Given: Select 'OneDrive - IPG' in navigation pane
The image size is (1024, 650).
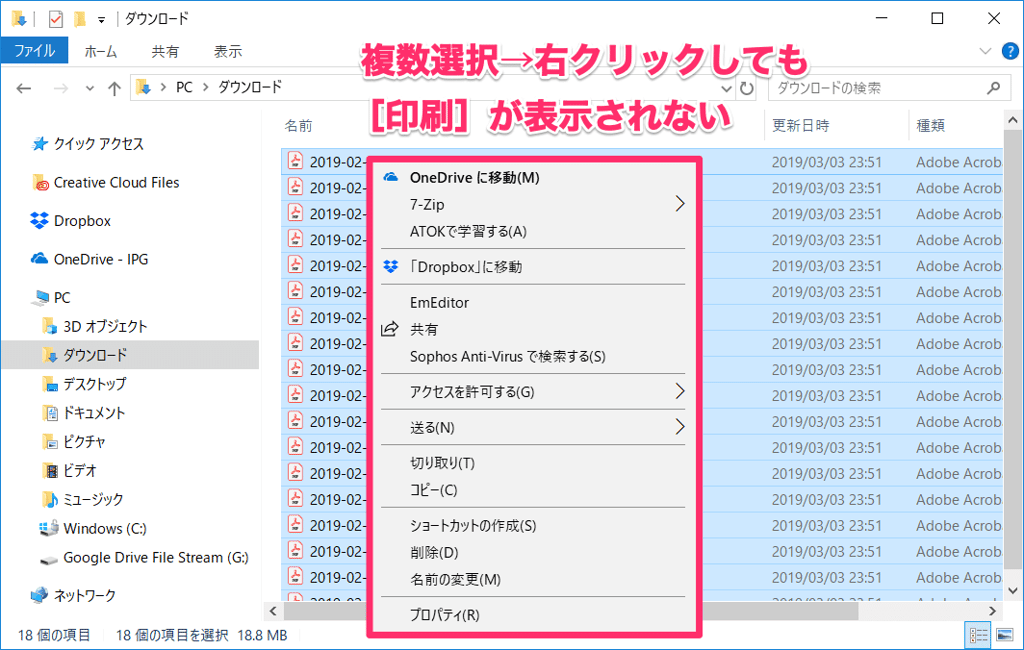Looking at the screenshot, I should (101, 259).
